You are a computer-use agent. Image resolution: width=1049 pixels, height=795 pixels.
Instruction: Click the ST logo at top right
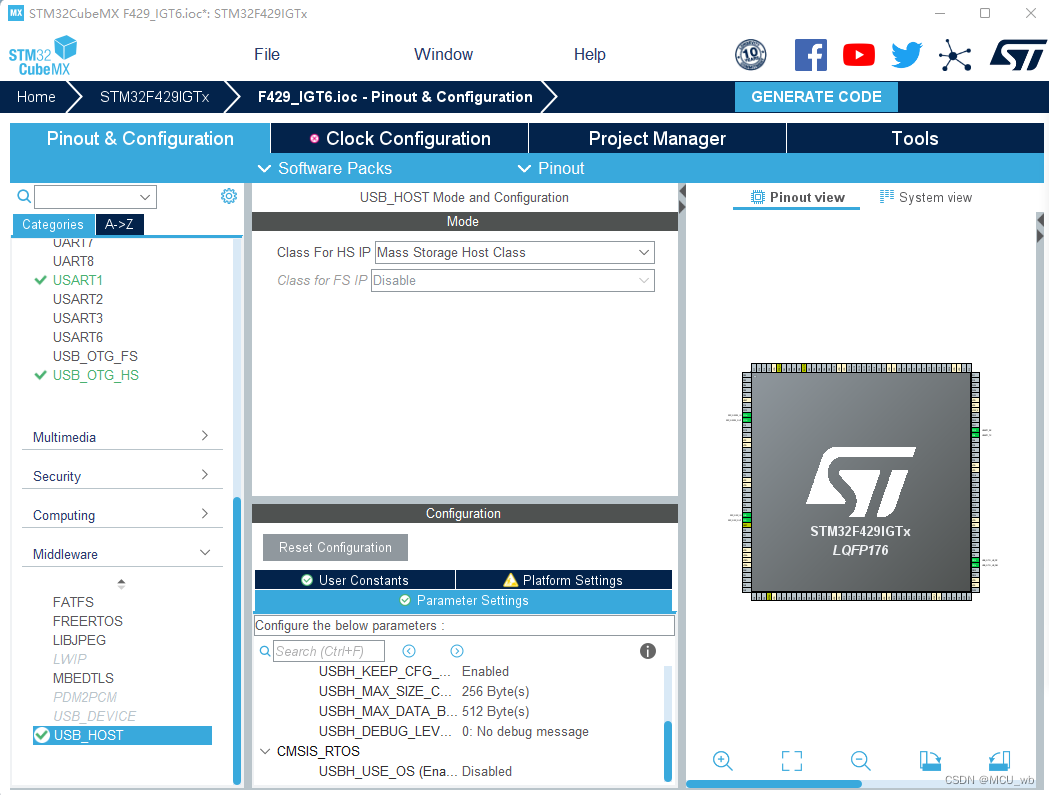coord(1018,55)
